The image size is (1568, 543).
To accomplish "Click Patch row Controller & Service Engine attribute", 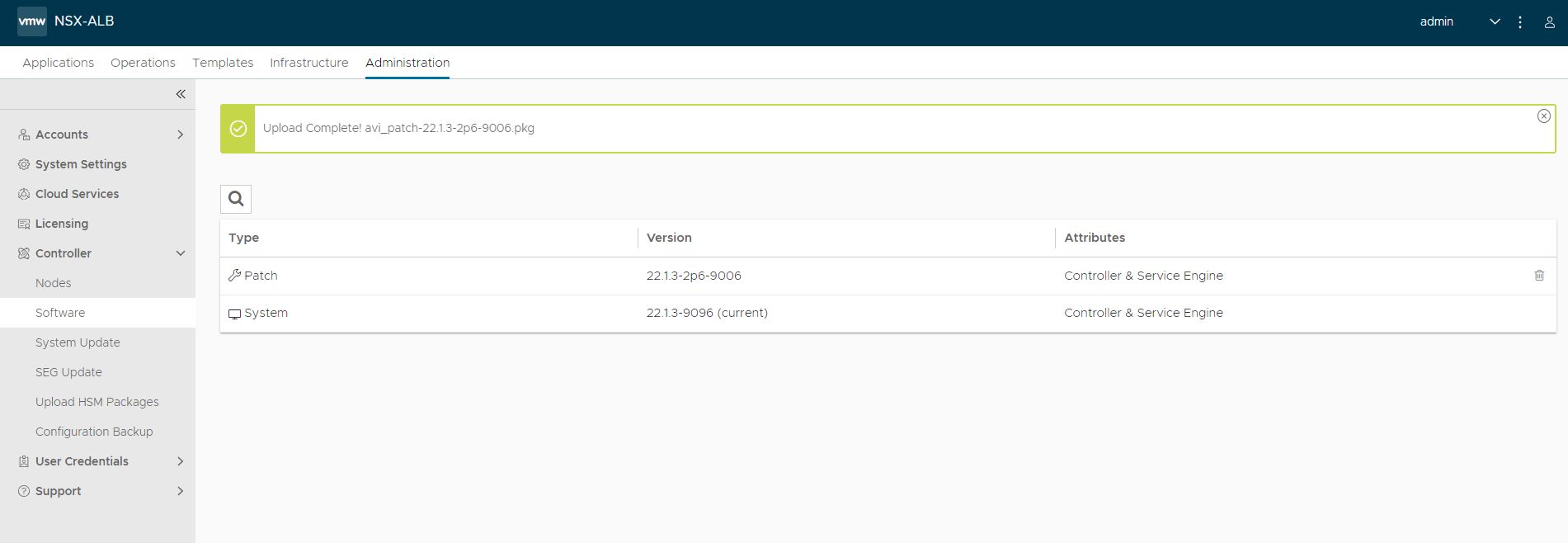I will coord(1143,276).
